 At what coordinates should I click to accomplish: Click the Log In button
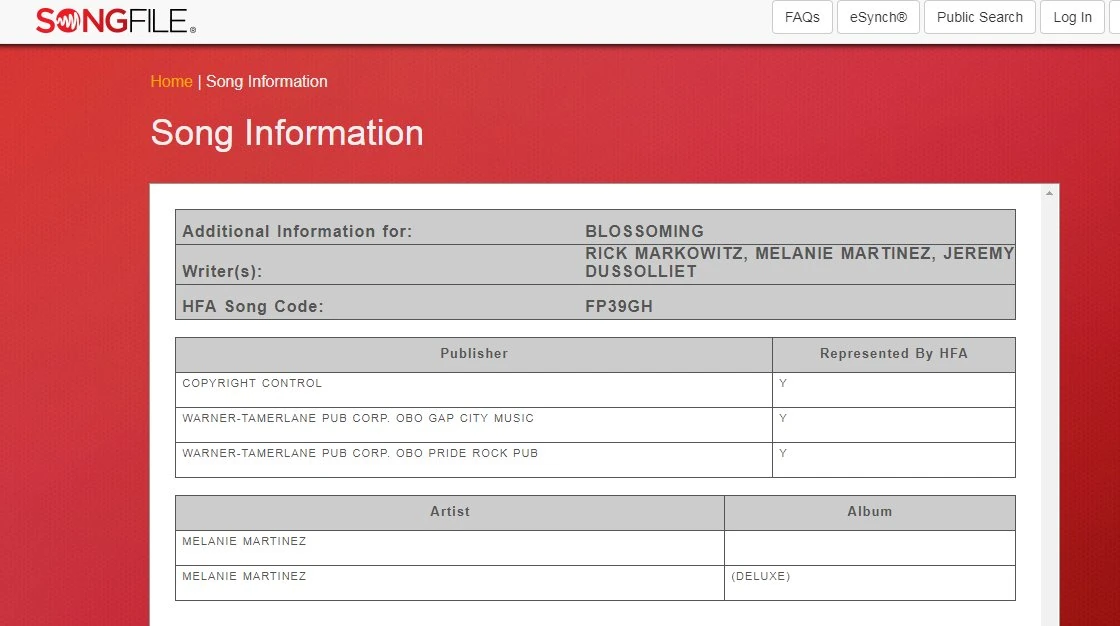point(1072,17)
